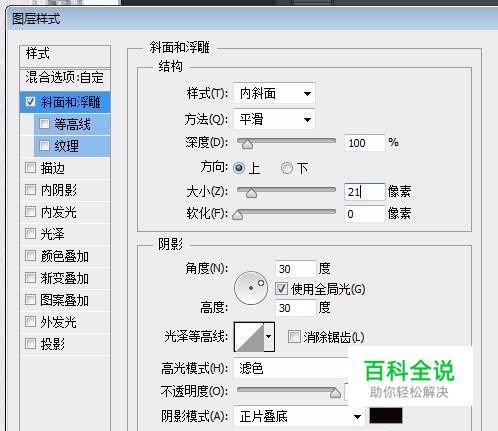The width and height of the screenshot is (498, 431).
Task: Click the 光泽等高线 contour thumbnail
Action: click(x=249, y=337)
